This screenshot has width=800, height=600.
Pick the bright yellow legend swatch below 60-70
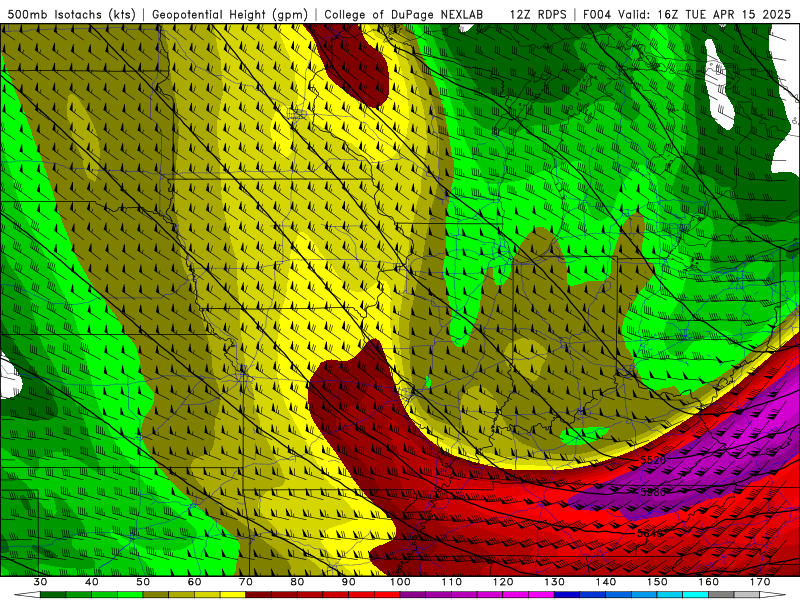(233, 595)
